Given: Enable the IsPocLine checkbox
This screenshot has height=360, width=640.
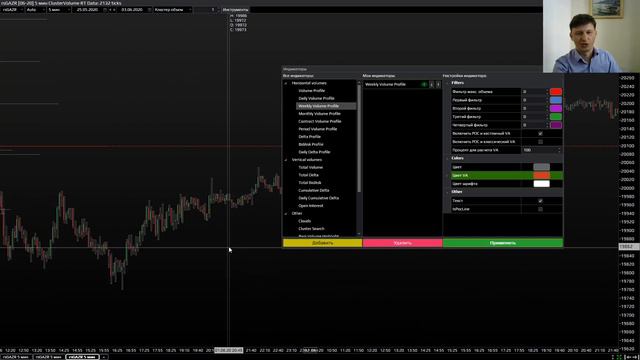Looking at the screenshot, I should point(540,209).
